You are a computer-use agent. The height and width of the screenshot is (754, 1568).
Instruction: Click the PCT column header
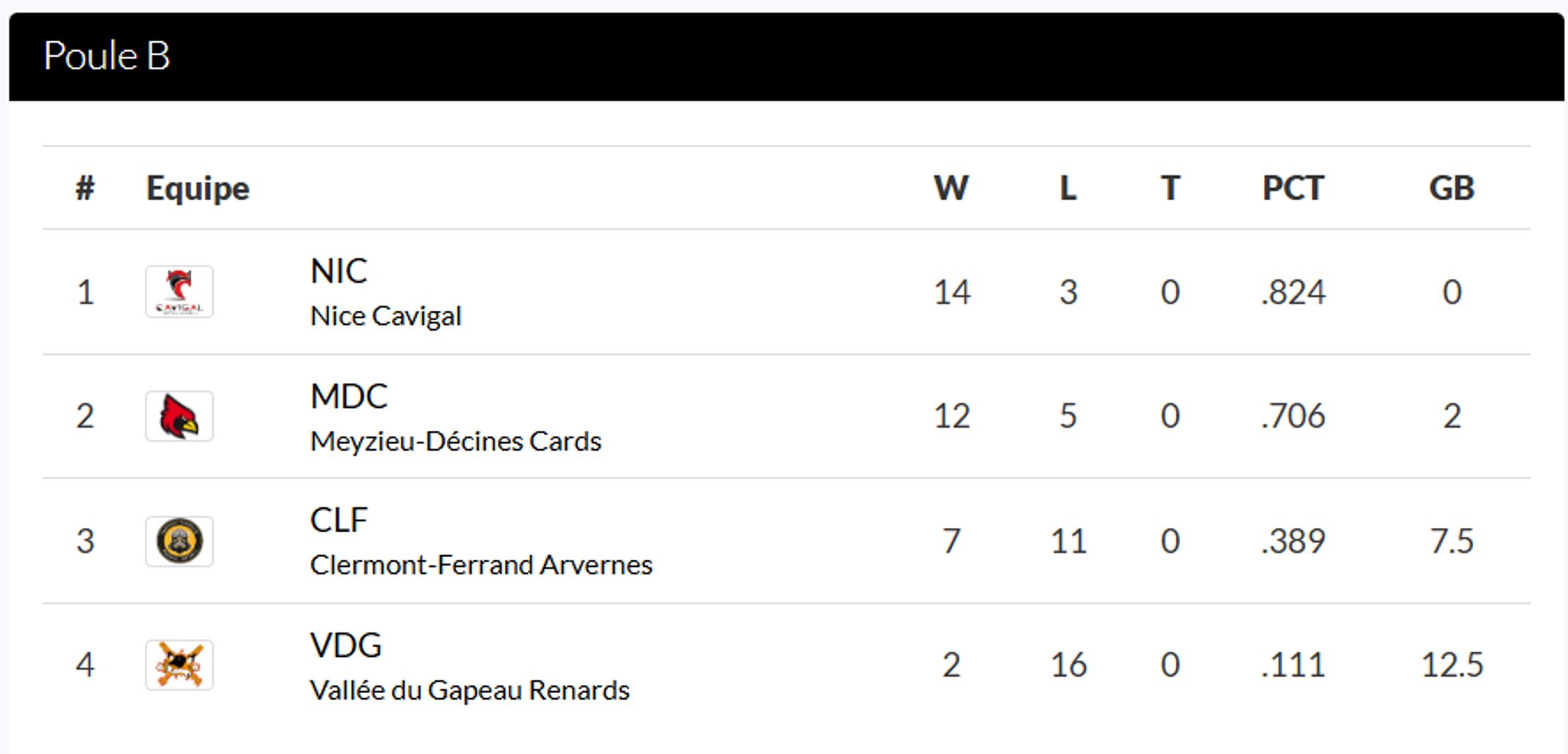click(x=1293, y=188)
